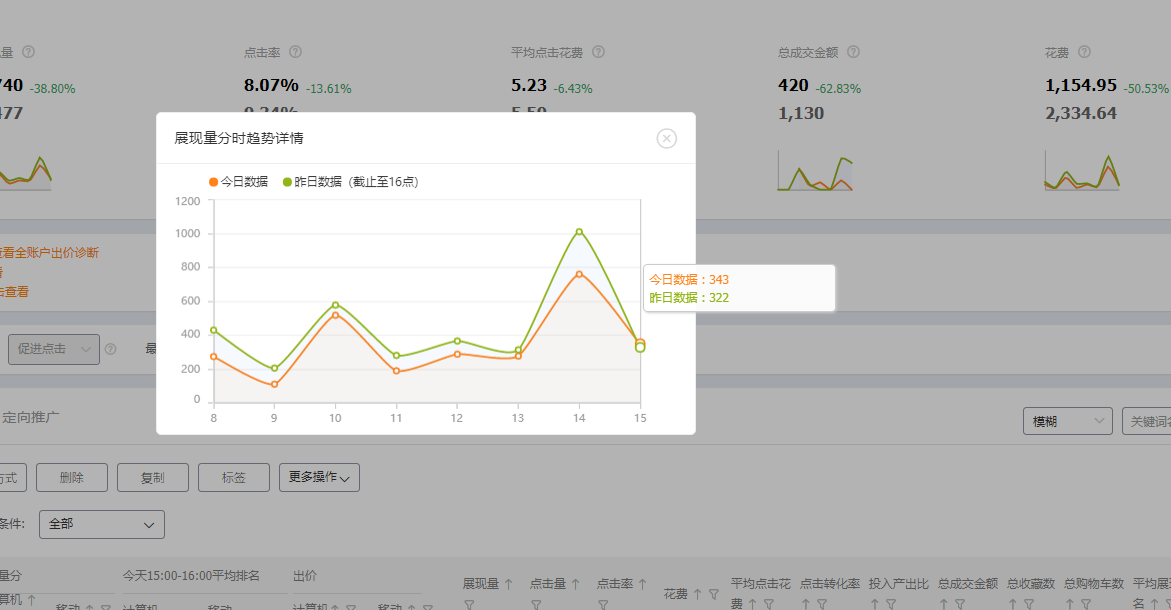The image size is (1171, 610).
Task: Open the 模糊 match type dropdown
Action: tap(1067, 422)
